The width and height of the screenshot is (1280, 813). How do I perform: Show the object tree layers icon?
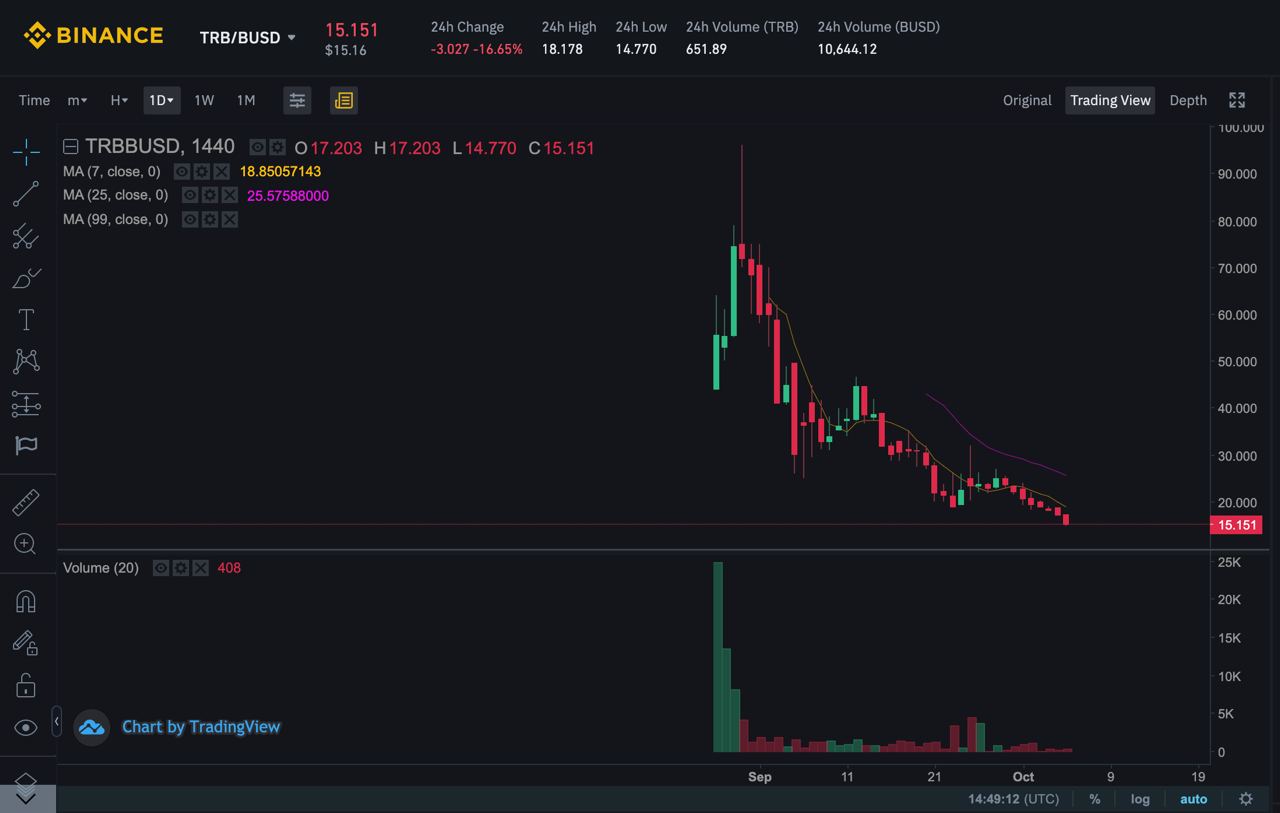(x=26, y=781)
